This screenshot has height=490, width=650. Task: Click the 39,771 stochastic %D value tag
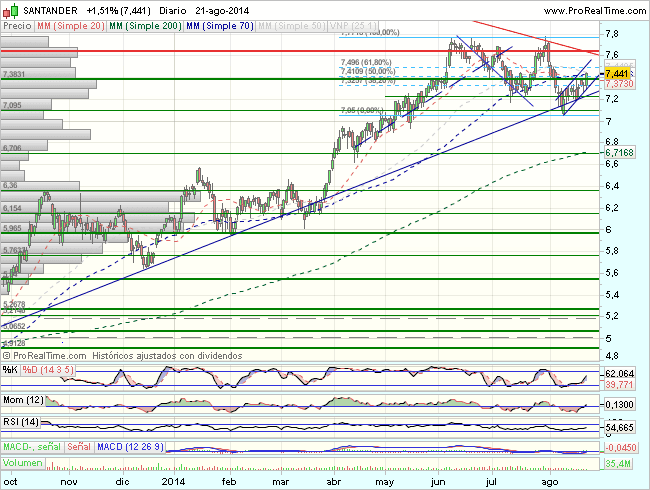coord(619,385)
